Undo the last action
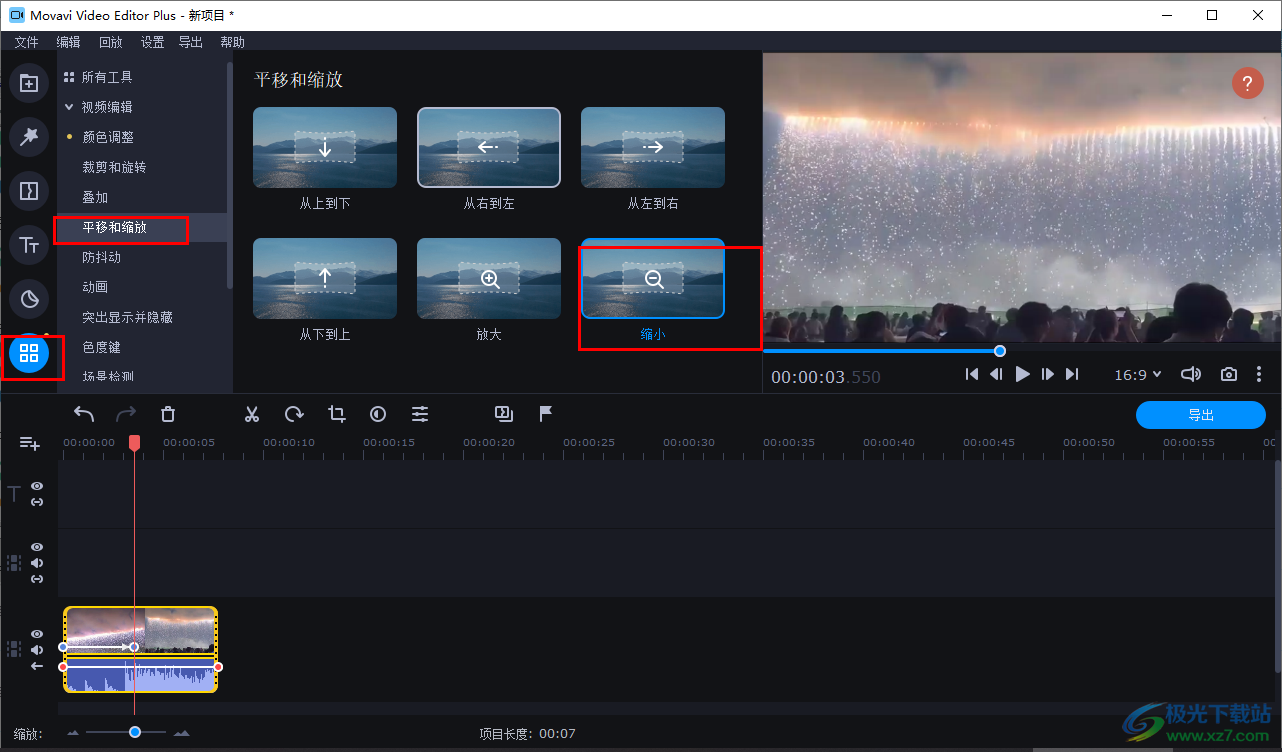Image resolution: width=1282 pixels, height=752 pixels. click(84, 414)
